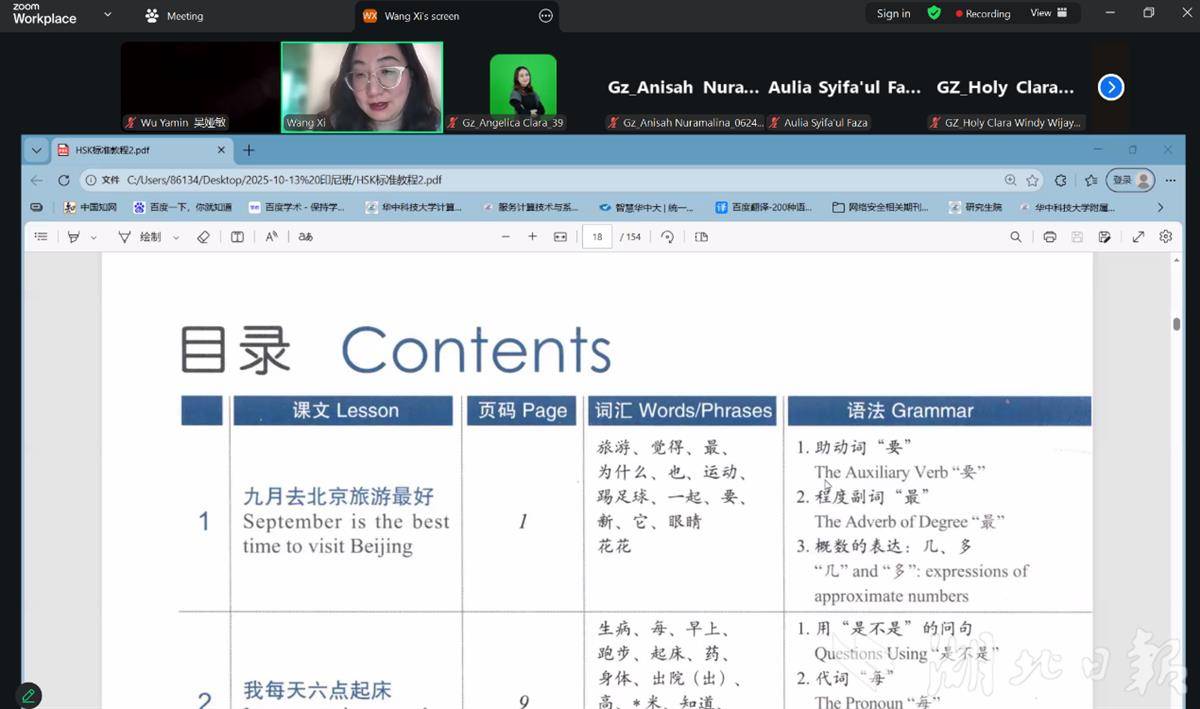This screenshot has width=1200, height=709.
Task: Click the address bar file path
Action: pyautogui.click(x=284, y=180)
